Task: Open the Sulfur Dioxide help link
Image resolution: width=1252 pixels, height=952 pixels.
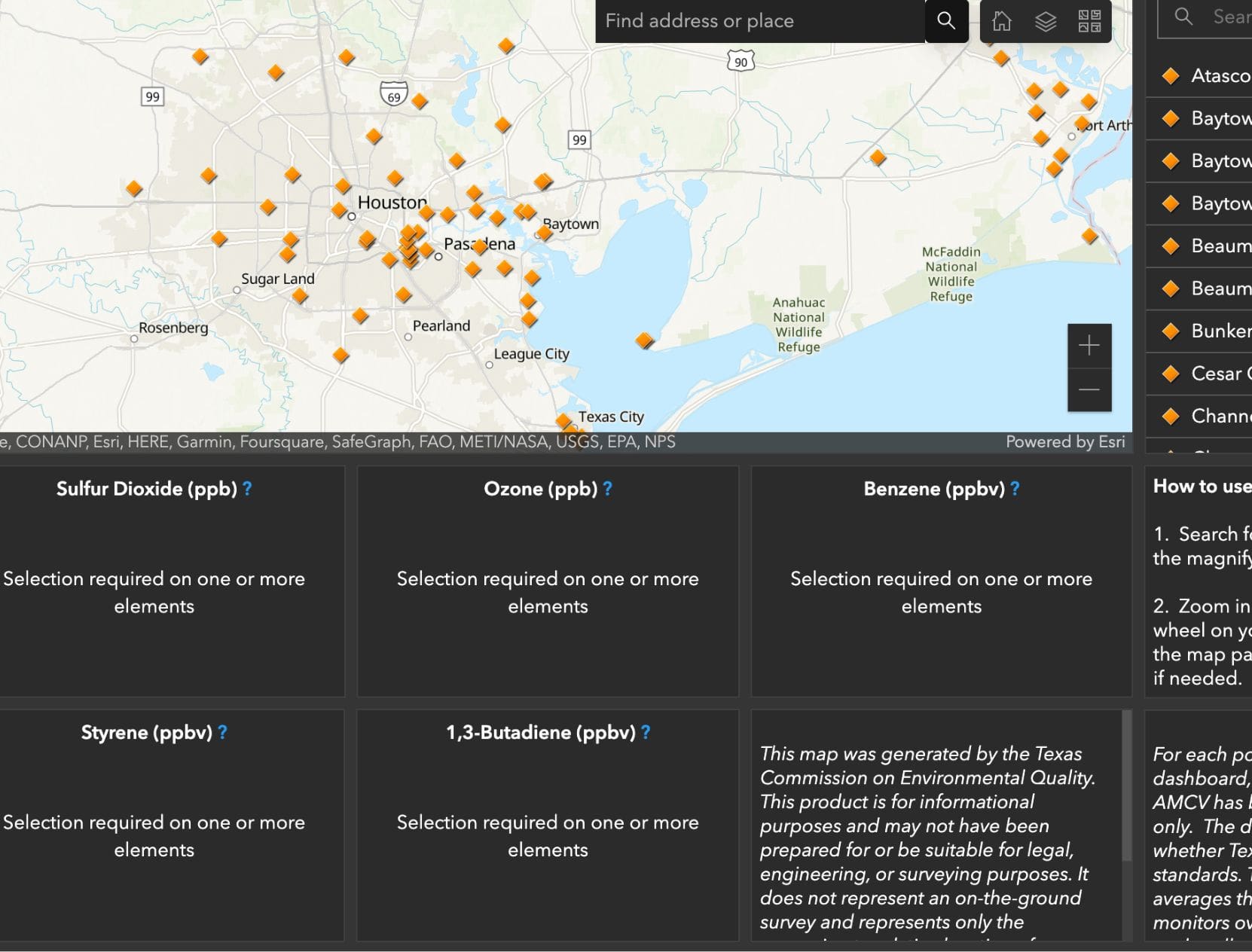Action: pos(247,488)
